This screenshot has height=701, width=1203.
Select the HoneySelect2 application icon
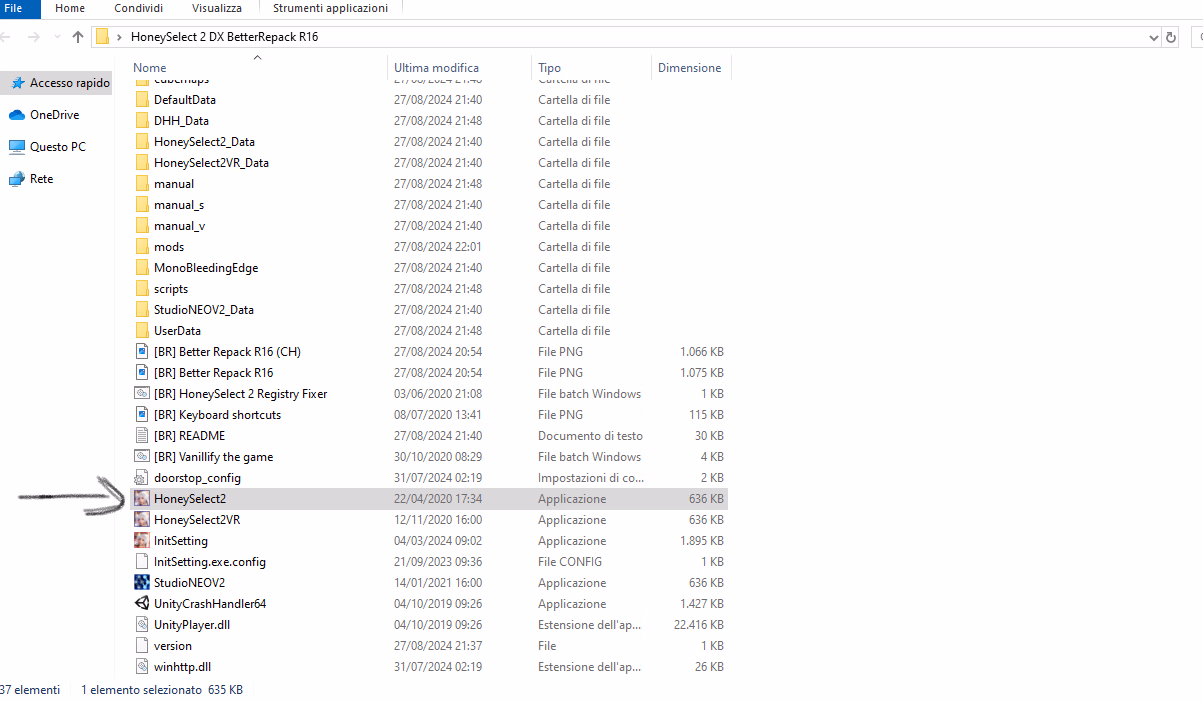pos(142,498)
